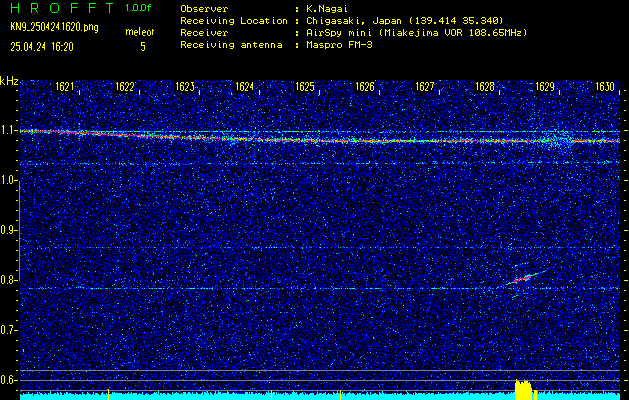The width and height of the screenshot is (629, 400).
Task: Click the meteor count label
Action: point(140,32)
